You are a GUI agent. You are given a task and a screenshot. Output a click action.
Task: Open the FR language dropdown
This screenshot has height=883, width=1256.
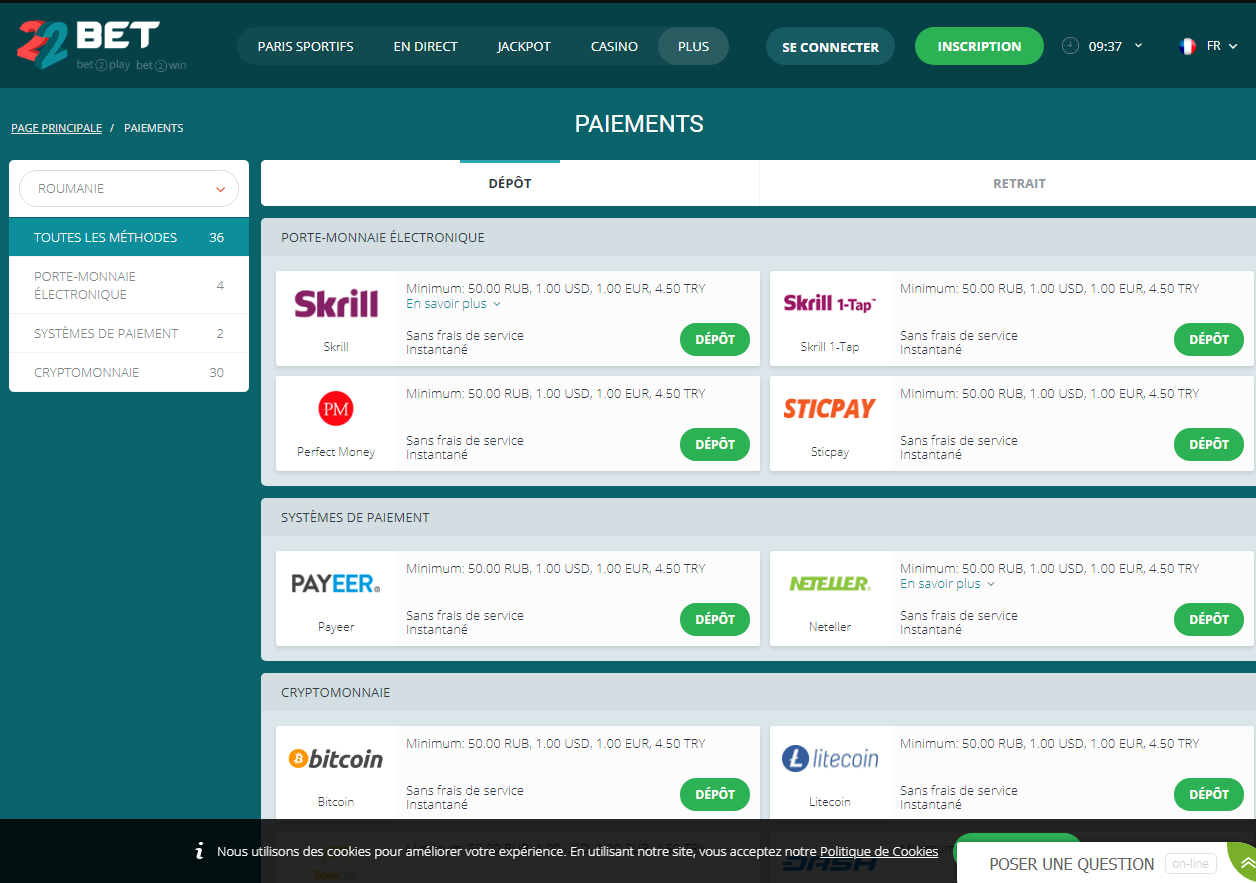1223,46
